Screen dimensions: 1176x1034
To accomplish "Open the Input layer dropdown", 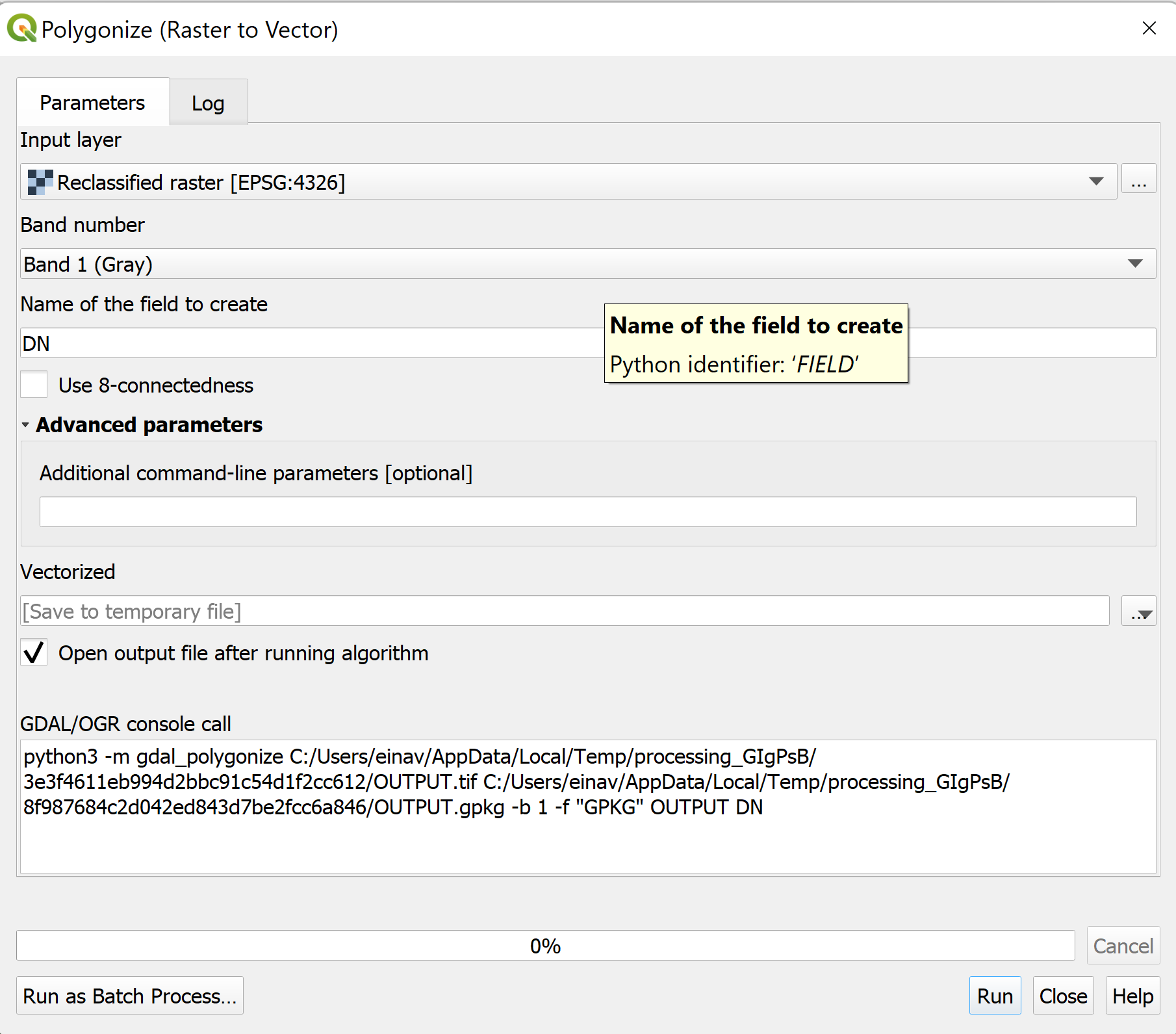I will click(x=1095, y=182).
